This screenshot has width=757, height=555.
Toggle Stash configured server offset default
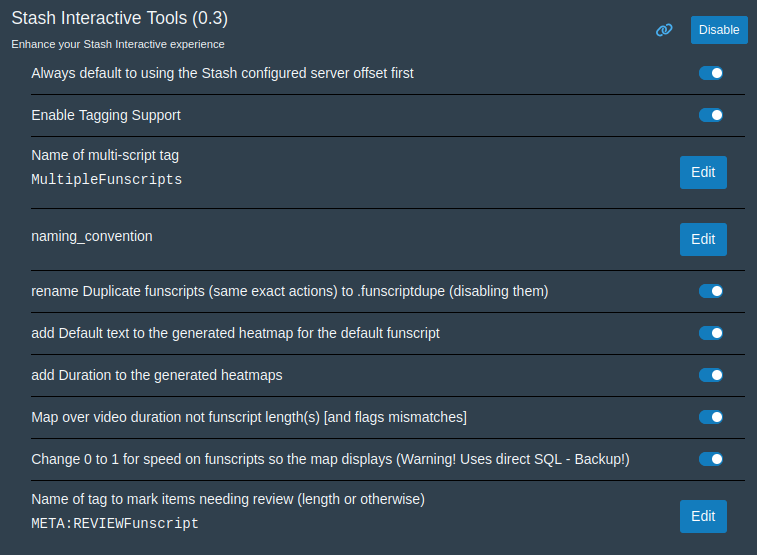click(x=711, y=73)
